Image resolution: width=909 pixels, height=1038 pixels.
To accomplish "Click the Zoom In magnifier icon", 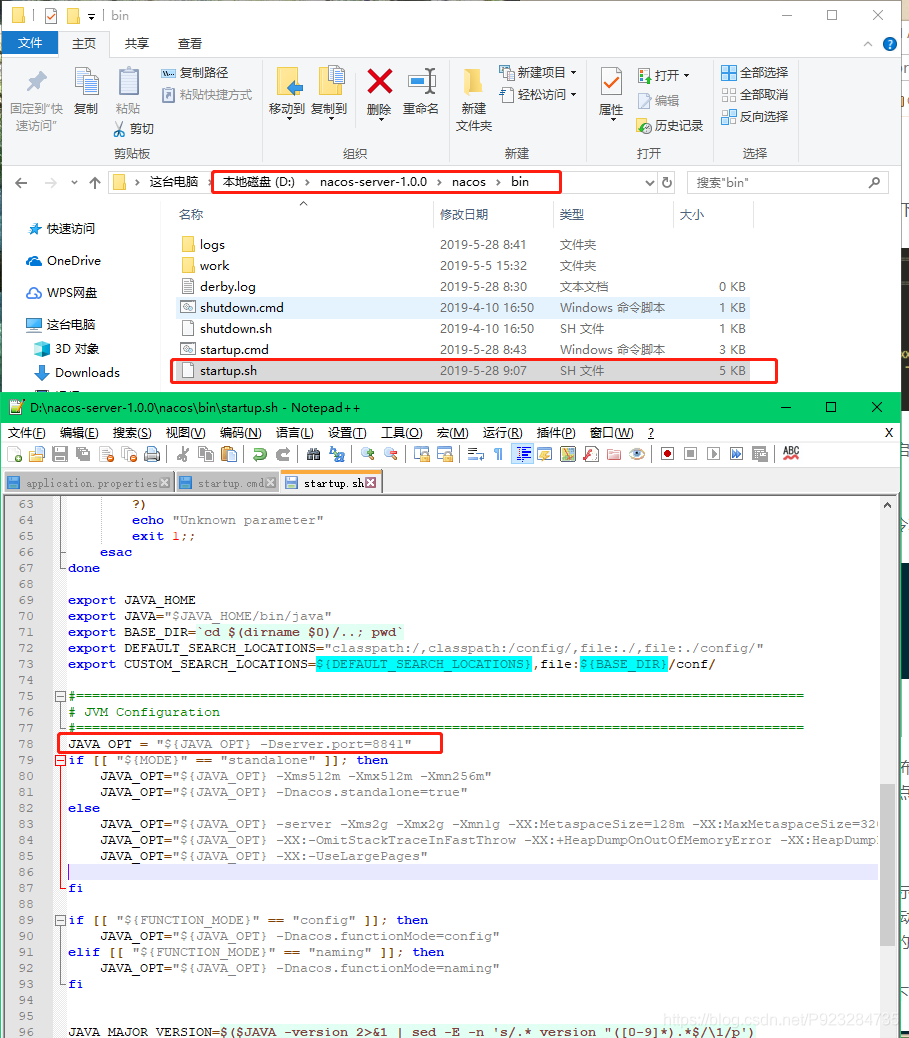I will tap(368, 454).
